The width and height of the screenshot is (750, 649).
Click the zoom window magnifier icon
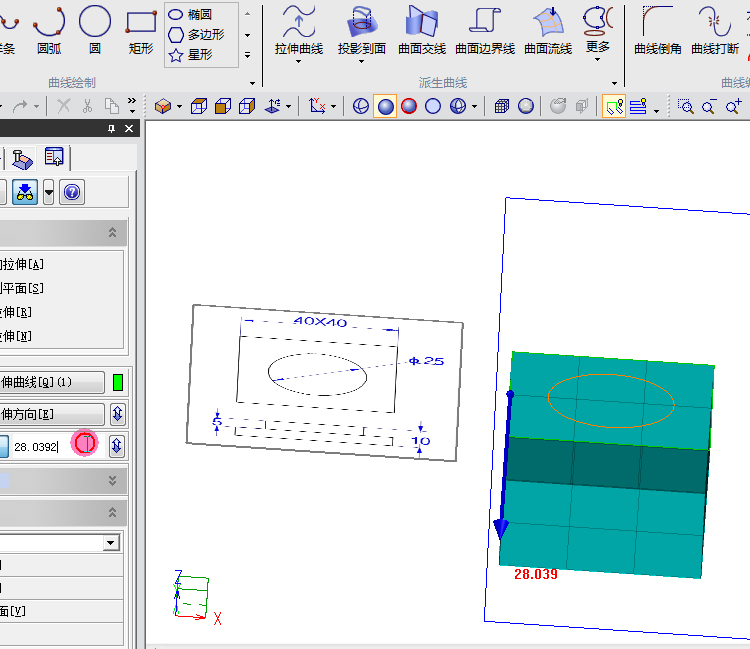685,106
